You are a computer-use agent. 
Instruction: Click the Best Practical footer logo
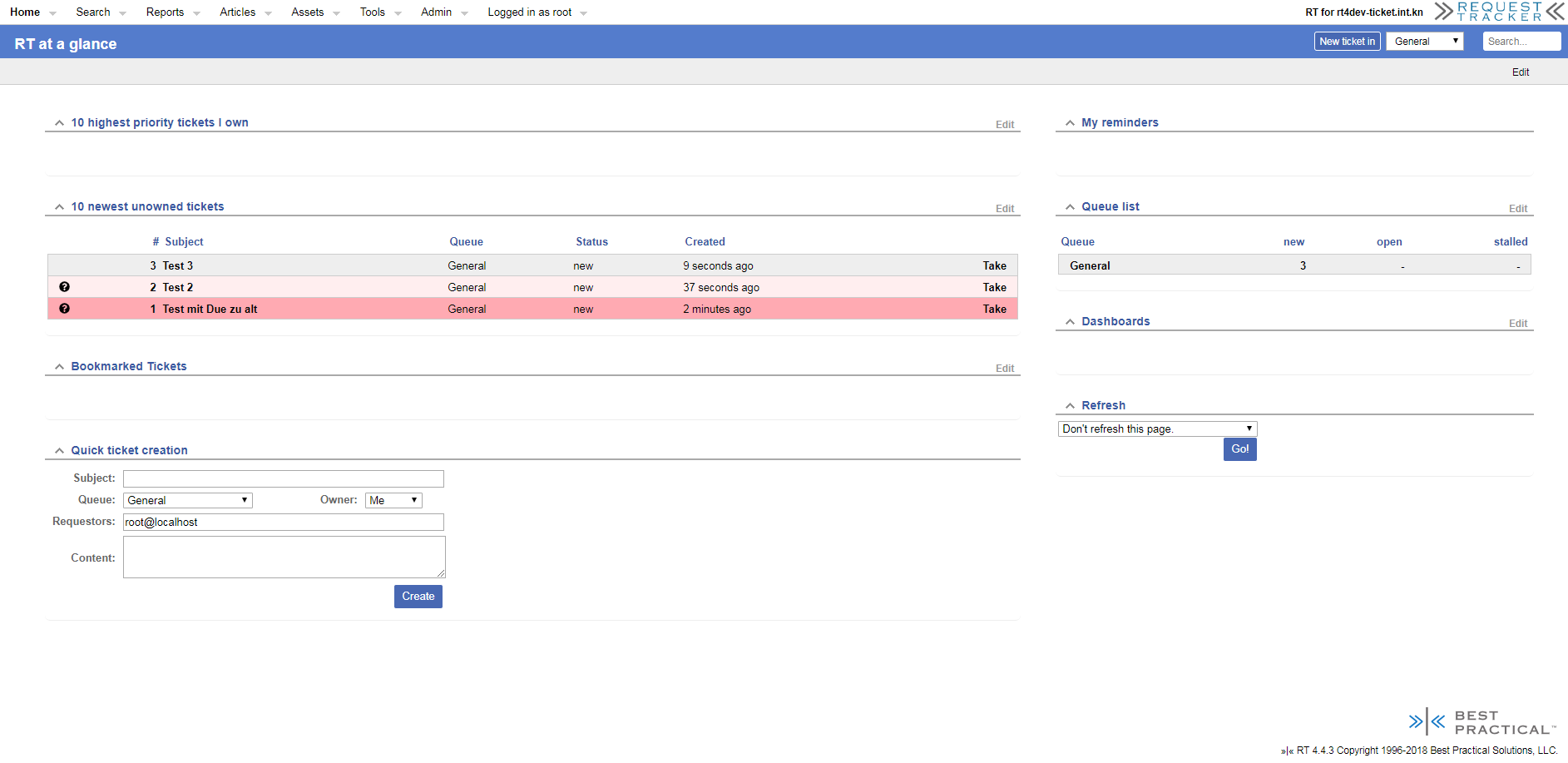point(1481,722)
